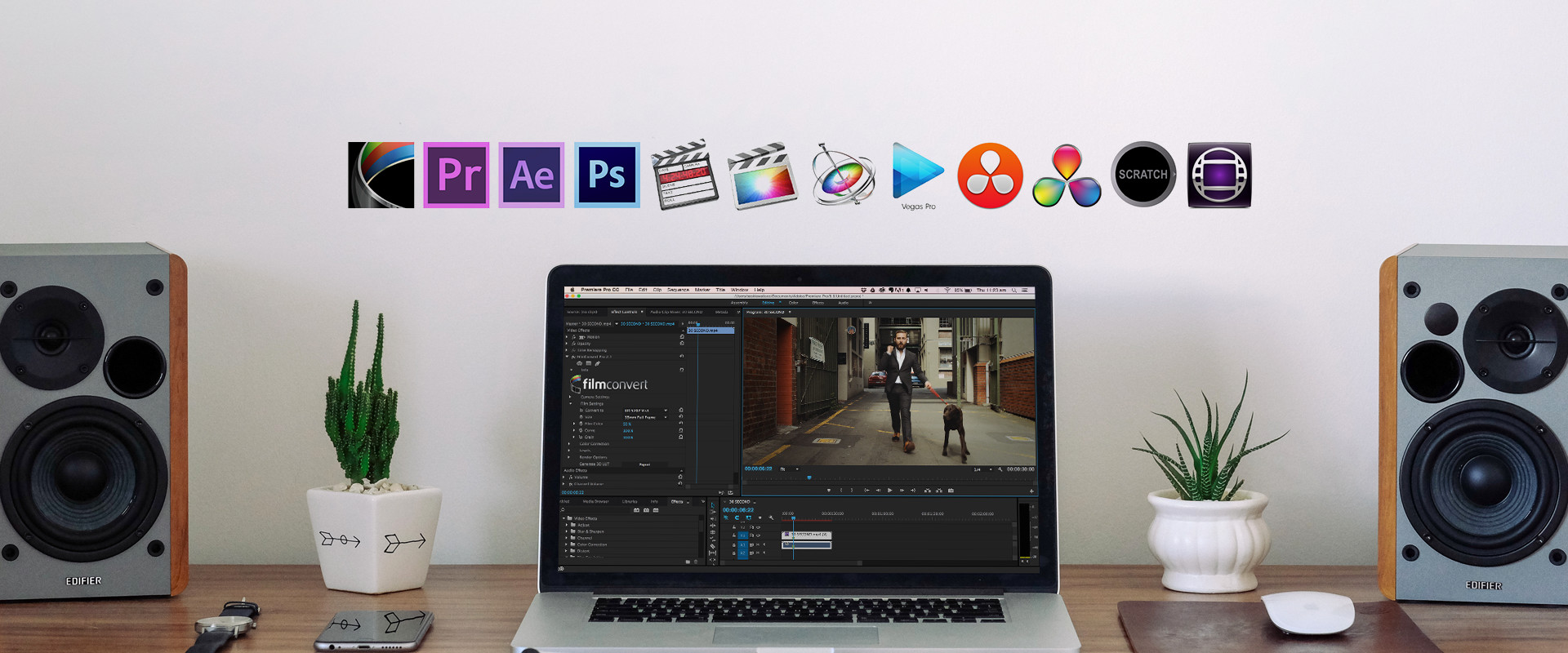This screenshot has width=1568, height=653.
Task: Open the Adobe Photoshop 'Ps' icon
Action: (607, 175)
